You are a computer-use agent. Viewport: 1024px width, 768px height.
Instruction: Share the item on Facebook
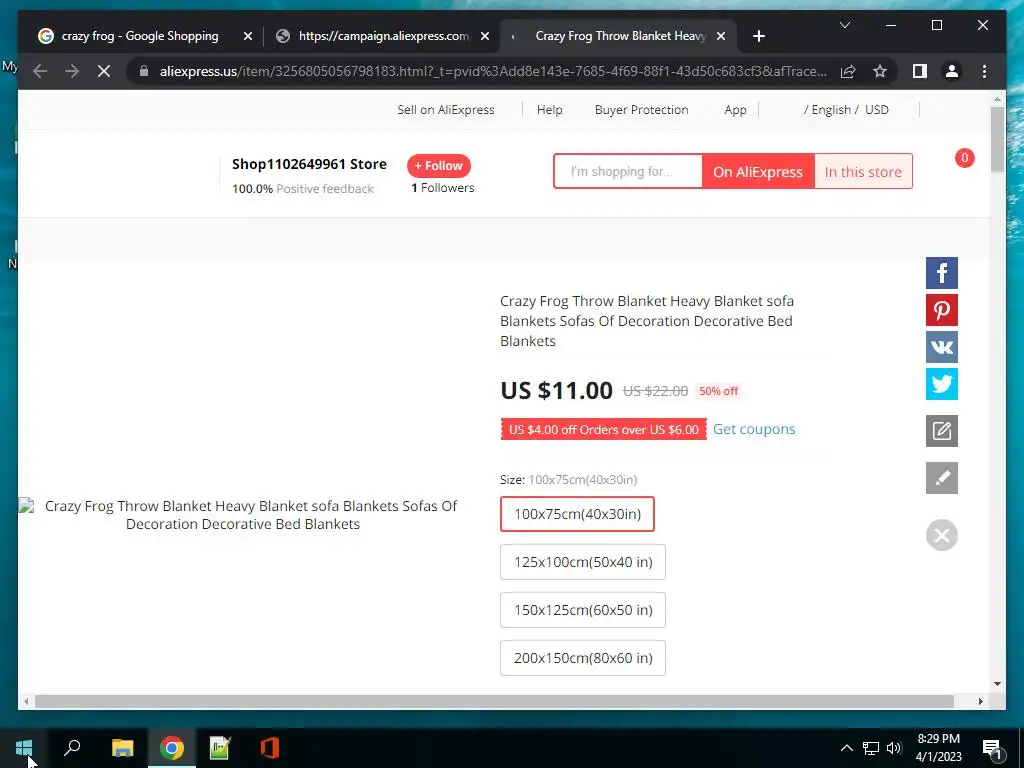click(942, 273)
